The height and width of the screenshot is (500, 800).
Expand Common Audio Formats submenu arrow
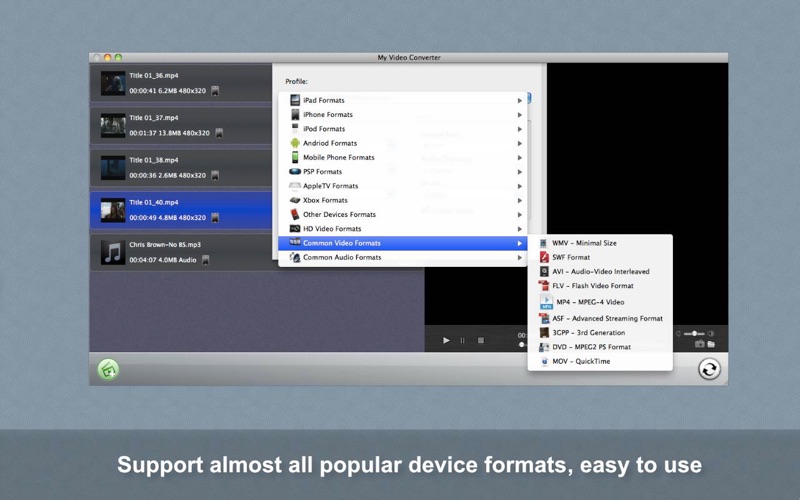coord(519,258)
